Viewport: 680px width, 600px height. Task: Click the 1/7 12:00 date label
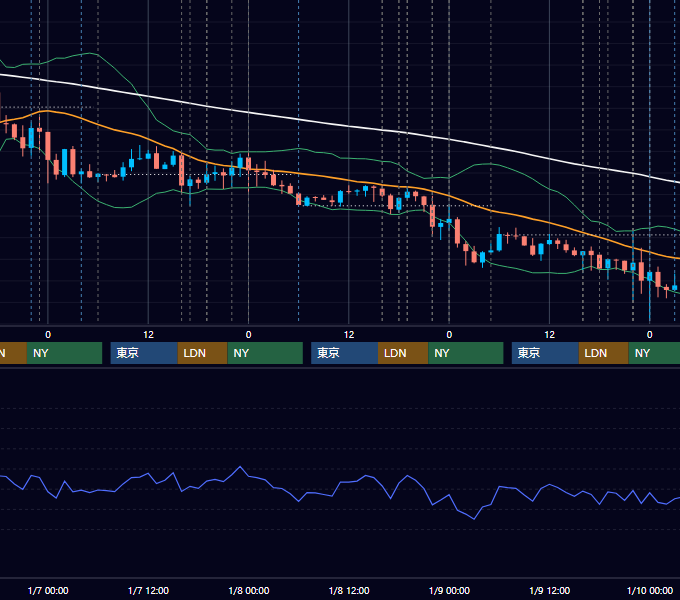148,590
